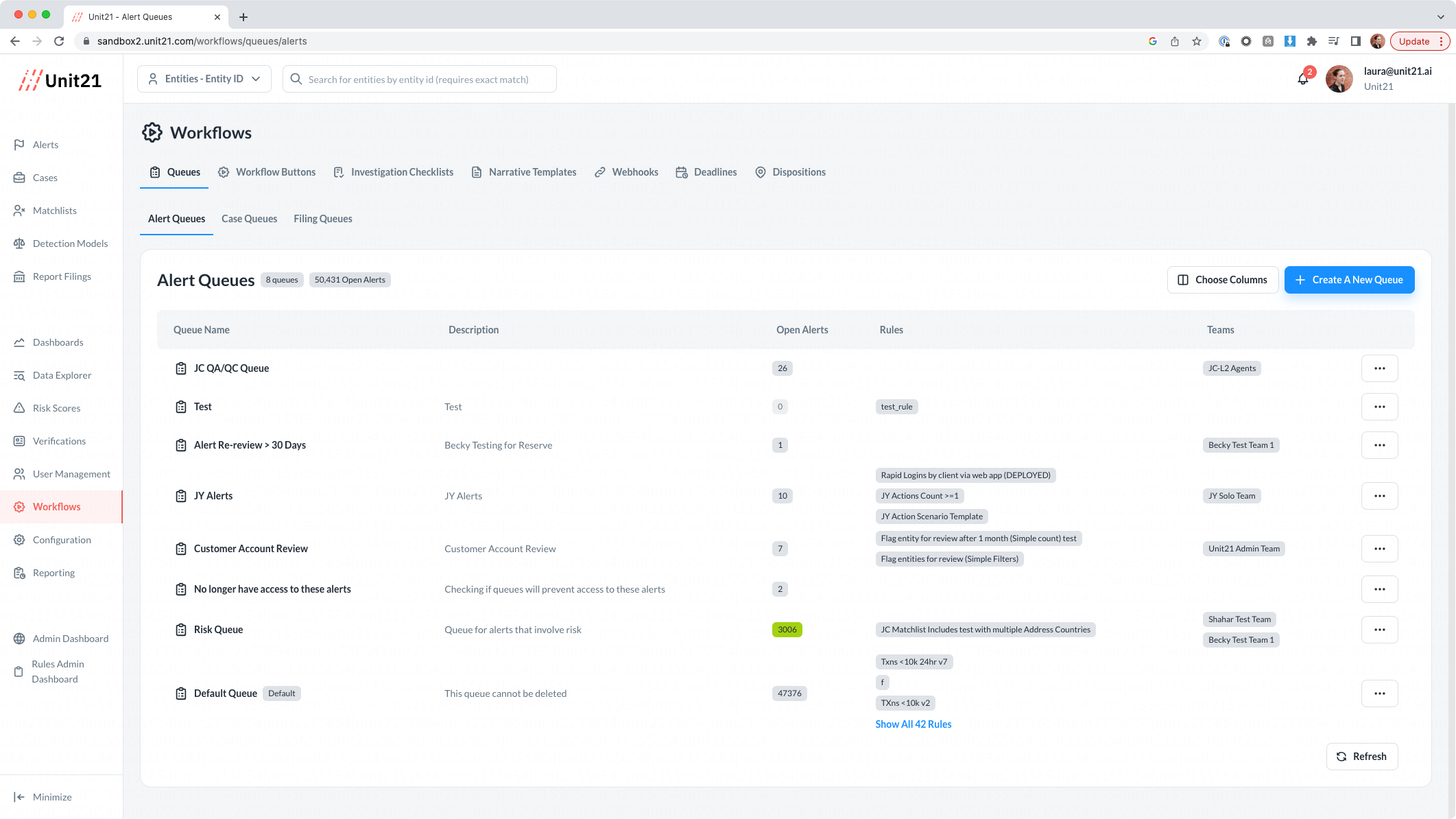This screenshot has width=1456, height=819.
Task: Click the notification bell icon
Action: [1302, 80]
